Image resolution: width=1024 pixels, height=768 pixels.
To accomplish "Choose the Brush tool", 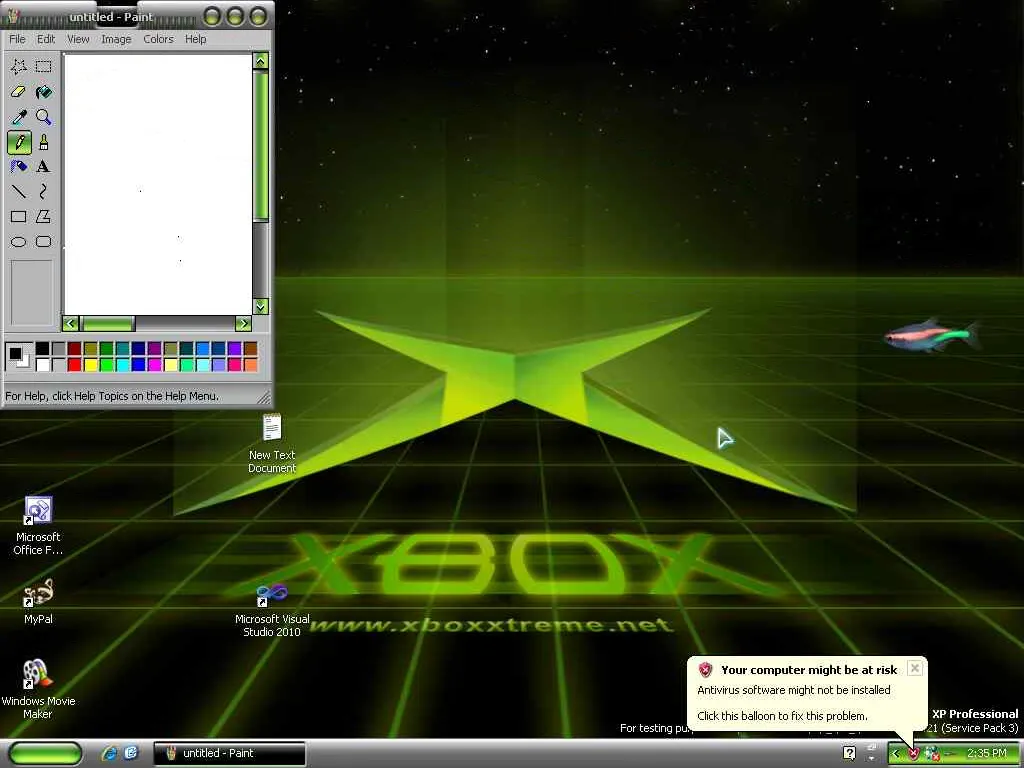I will (44, 142).
